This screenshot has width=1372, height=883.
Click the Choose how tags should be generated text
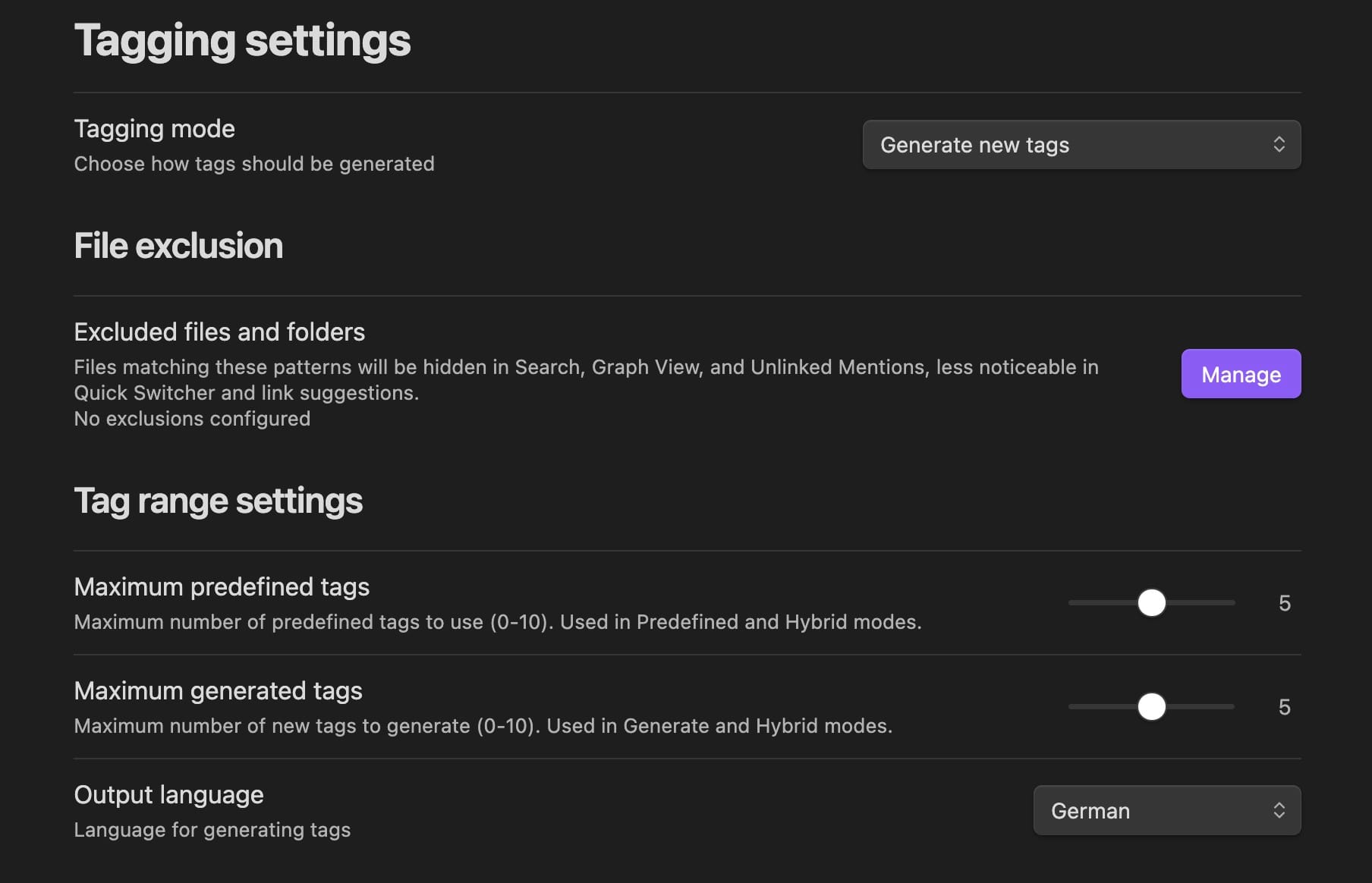(254, 164)
